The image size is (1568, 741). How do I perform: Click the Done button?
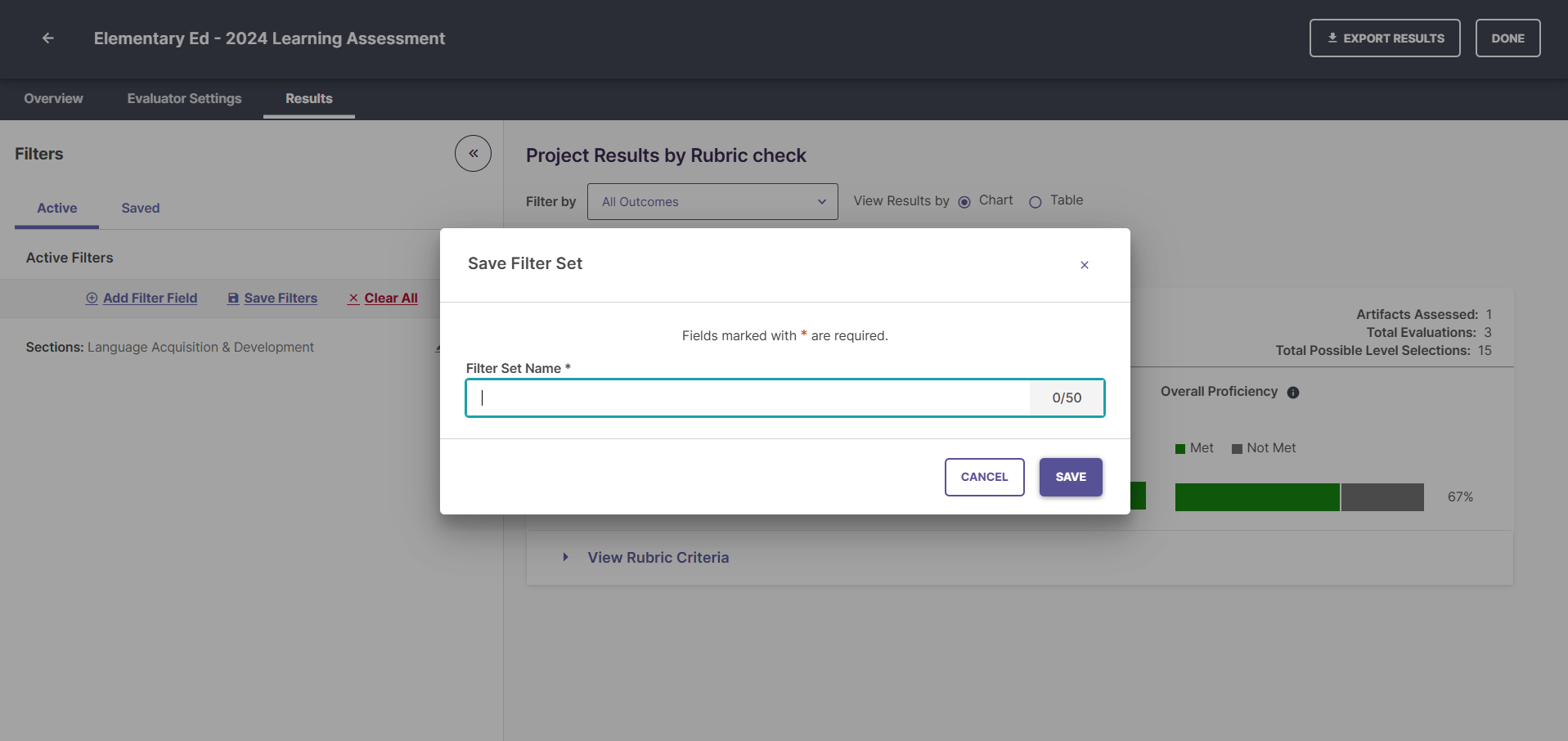click(x=1507, y=38)
